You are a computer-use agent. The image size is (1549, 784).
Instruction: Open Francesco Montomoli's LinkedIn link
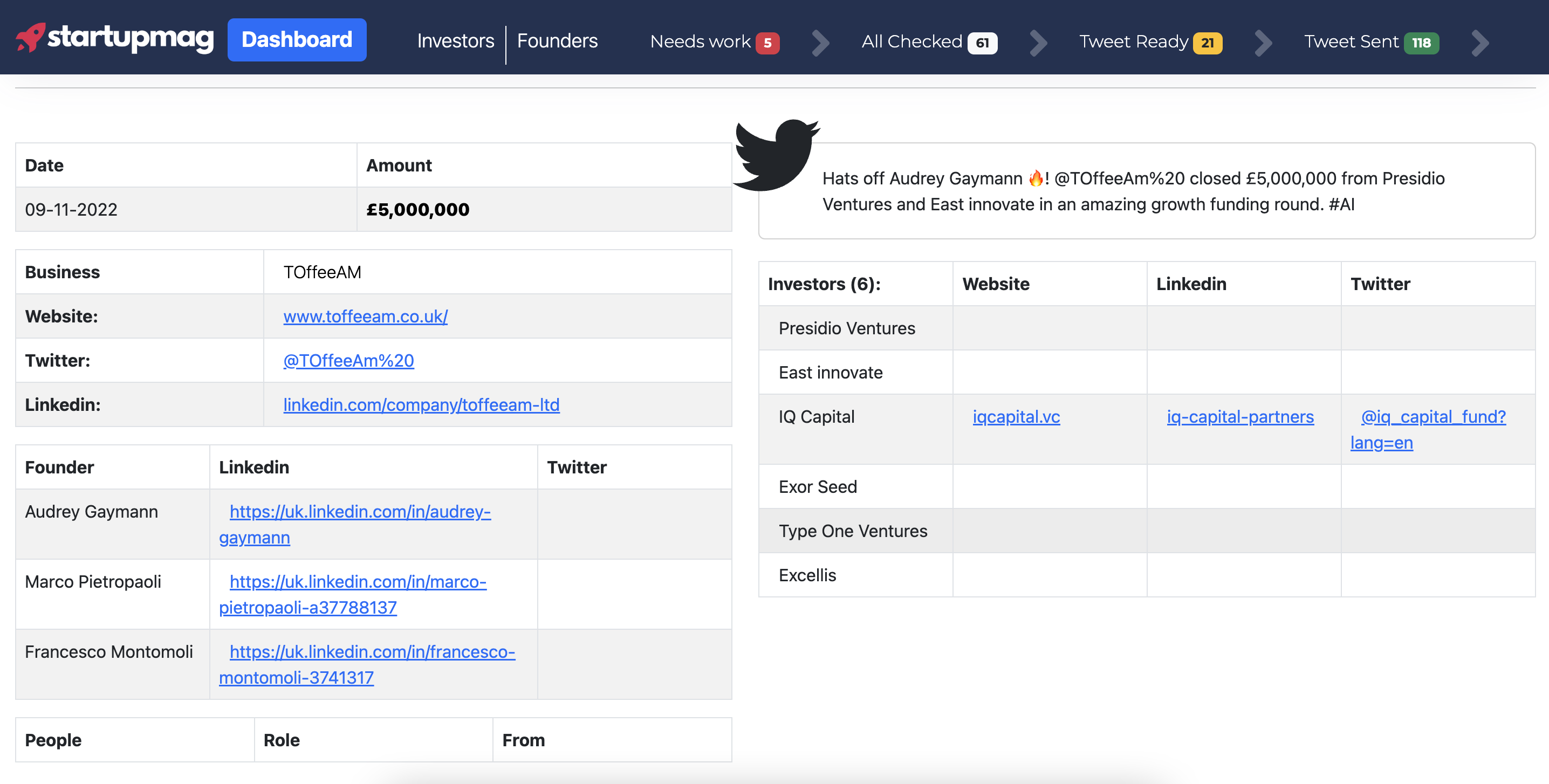click(x=367, y=664)
